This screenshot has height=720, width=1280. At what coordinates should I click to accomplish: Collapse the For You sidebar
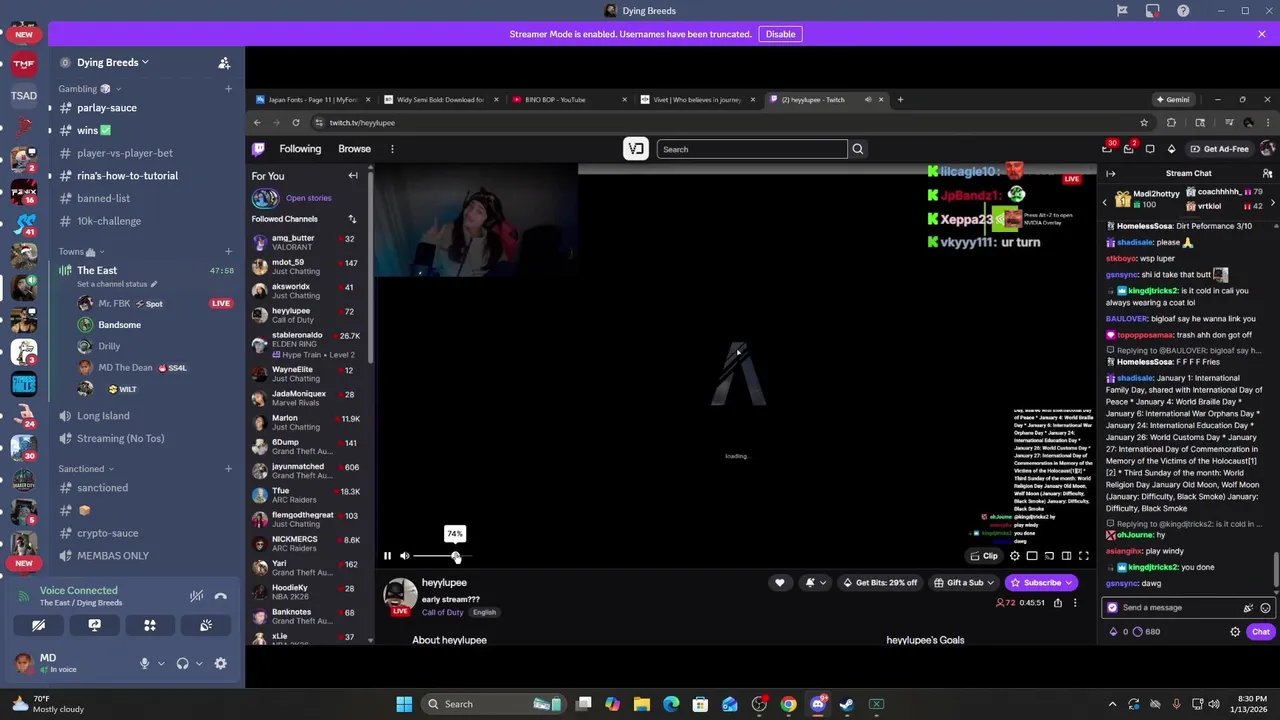tap(353, 176)
